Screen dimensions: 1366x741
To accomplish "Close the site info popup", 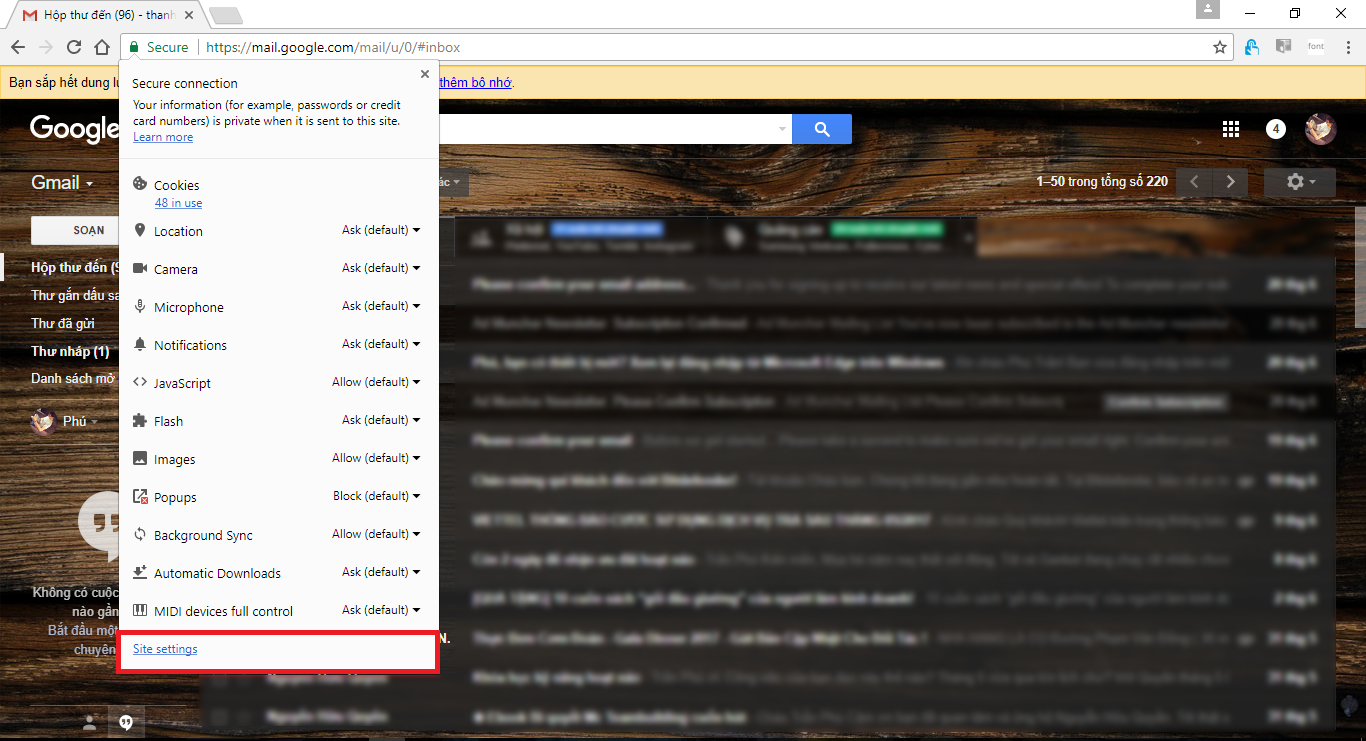I will (425, 74).
